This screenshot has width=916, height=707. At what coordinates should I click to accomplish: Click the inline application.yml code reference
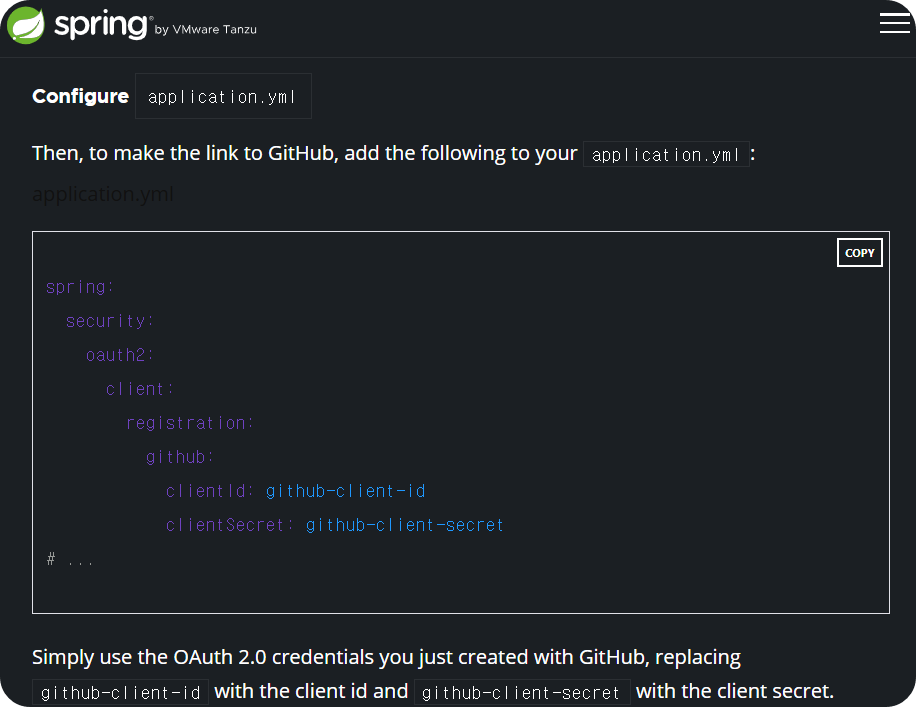coord(666,154)
